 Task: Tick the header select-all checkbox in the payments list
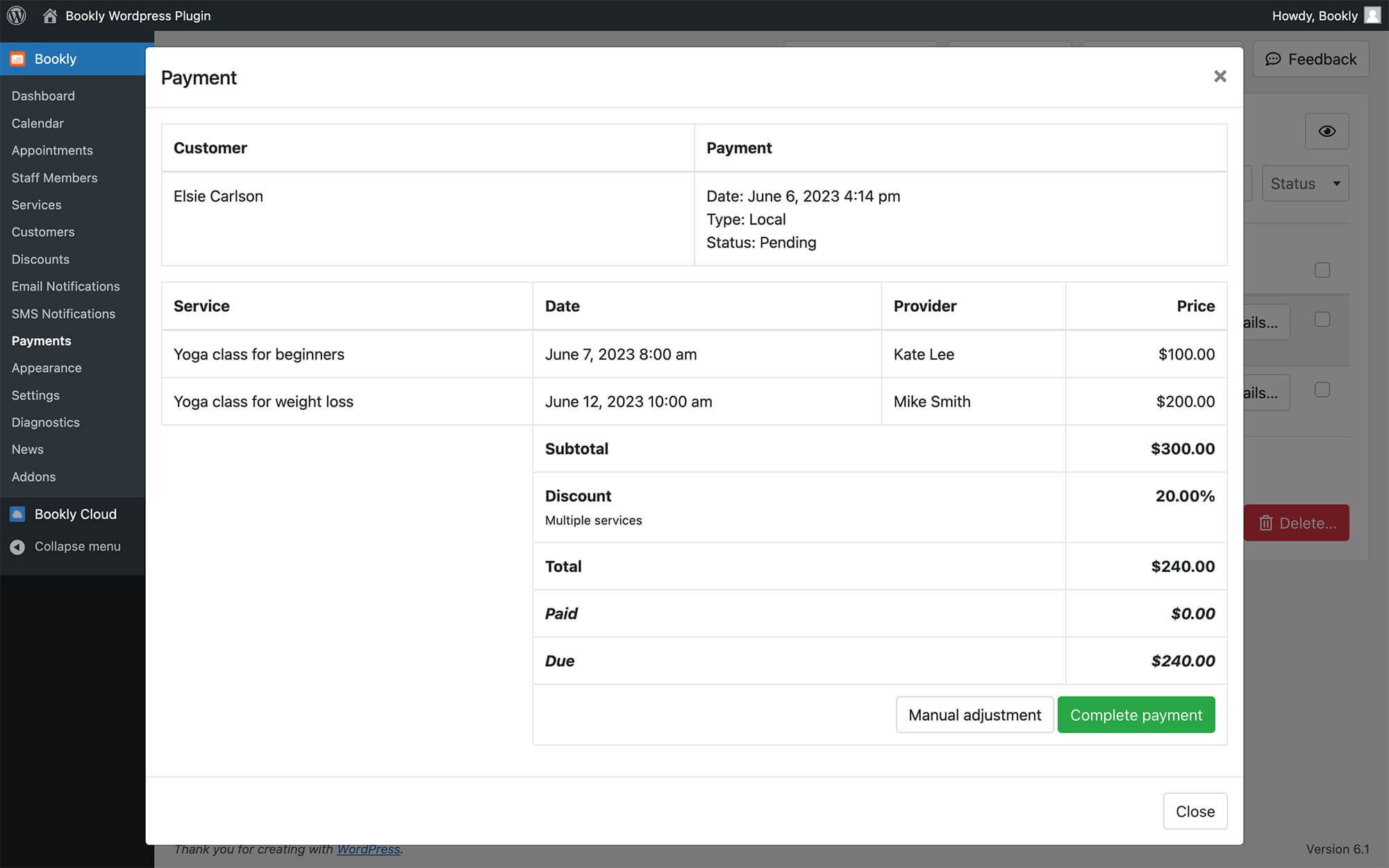coord(1322,270)
